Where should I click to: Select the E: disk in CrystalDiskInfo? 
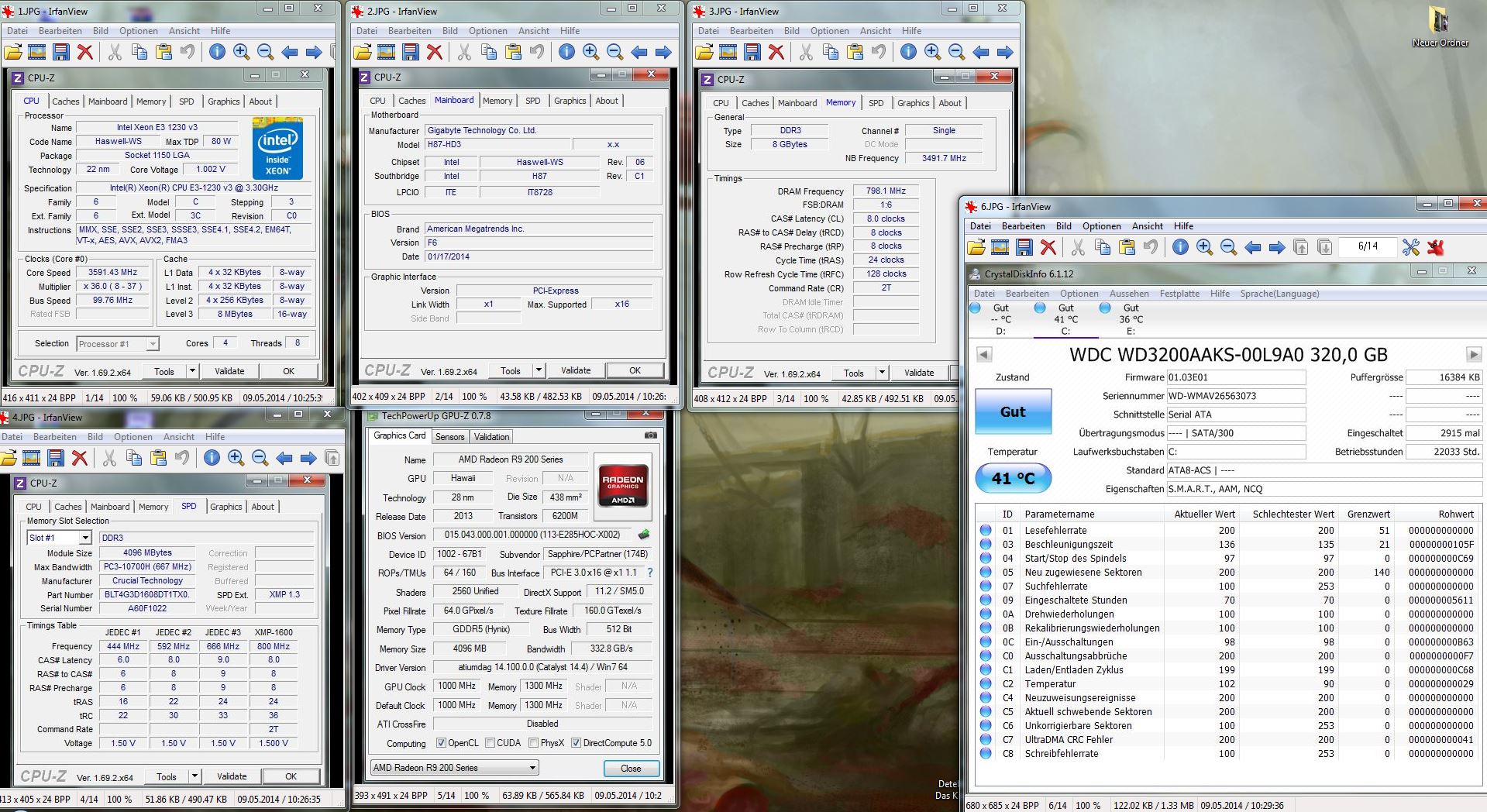tap(1131, 318)
